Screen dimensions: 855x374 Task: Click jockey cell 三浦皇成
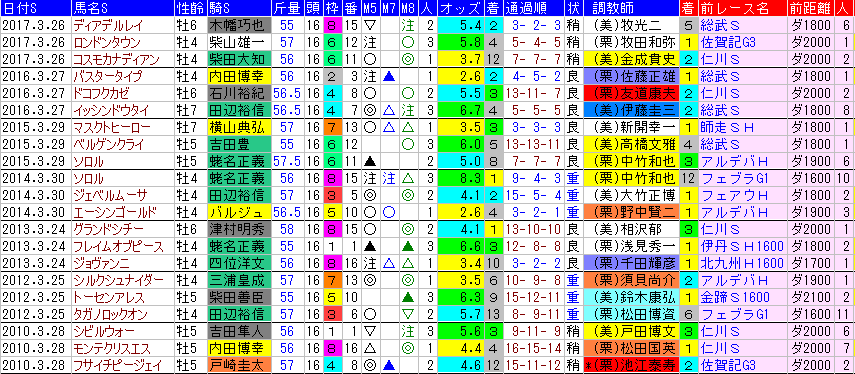239,281
